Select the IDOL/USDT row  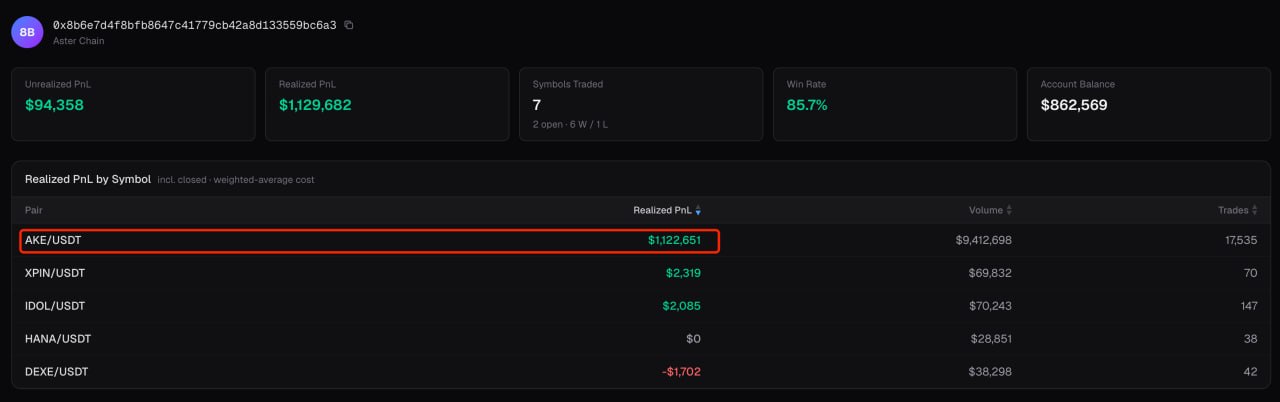pyautogui.click(x=640, y=306)
